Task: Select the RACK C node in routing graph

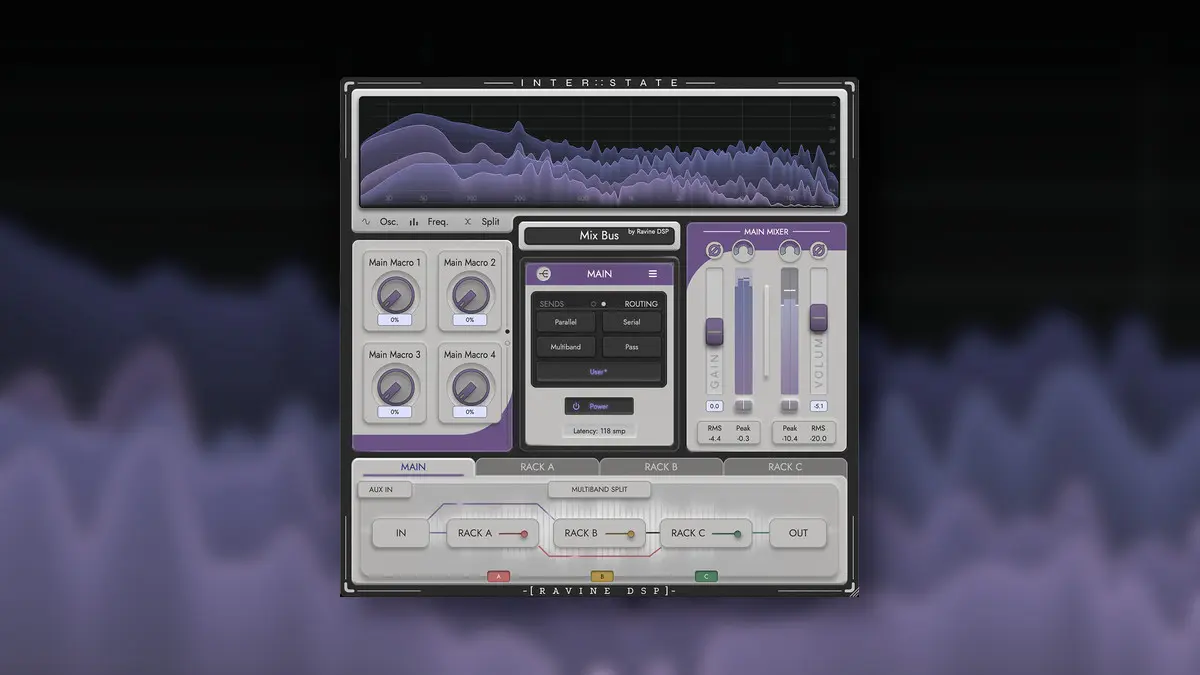Action: (x=706, y=533)
